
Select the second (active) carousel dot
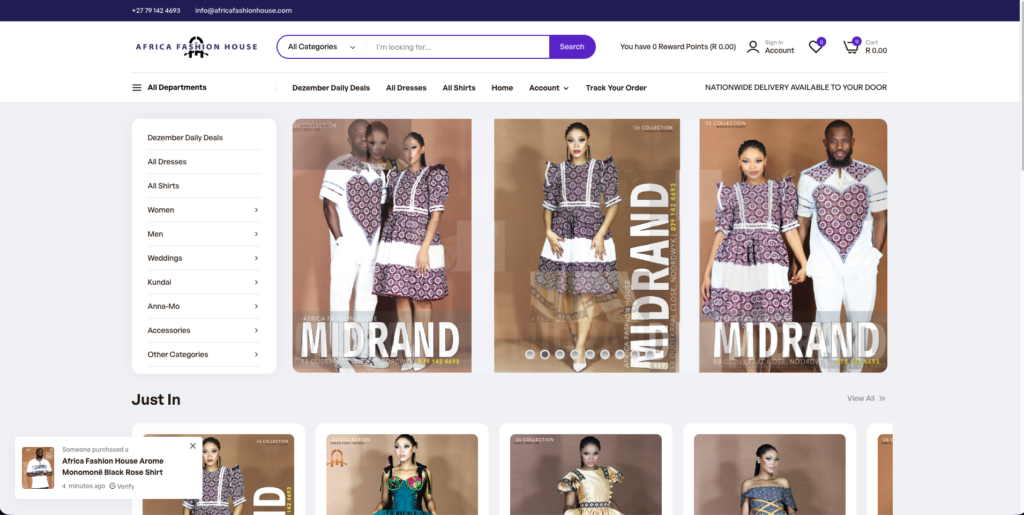[x=545, y=354]
